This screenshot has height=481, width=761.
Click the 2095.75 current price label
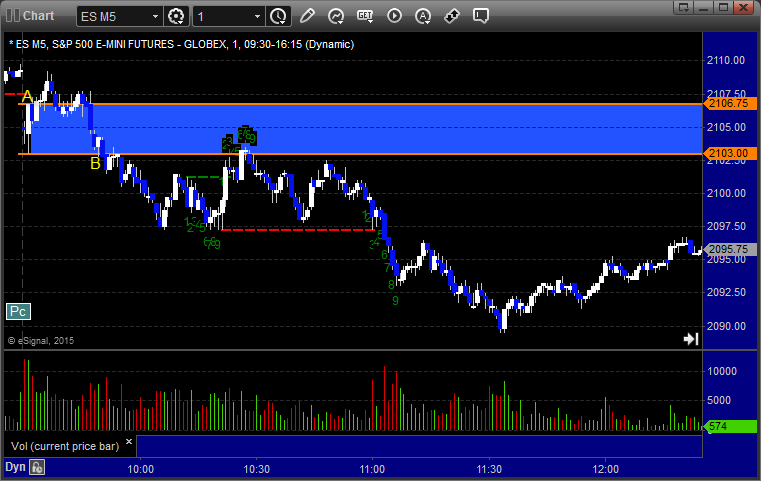click(x=729, y=249)
